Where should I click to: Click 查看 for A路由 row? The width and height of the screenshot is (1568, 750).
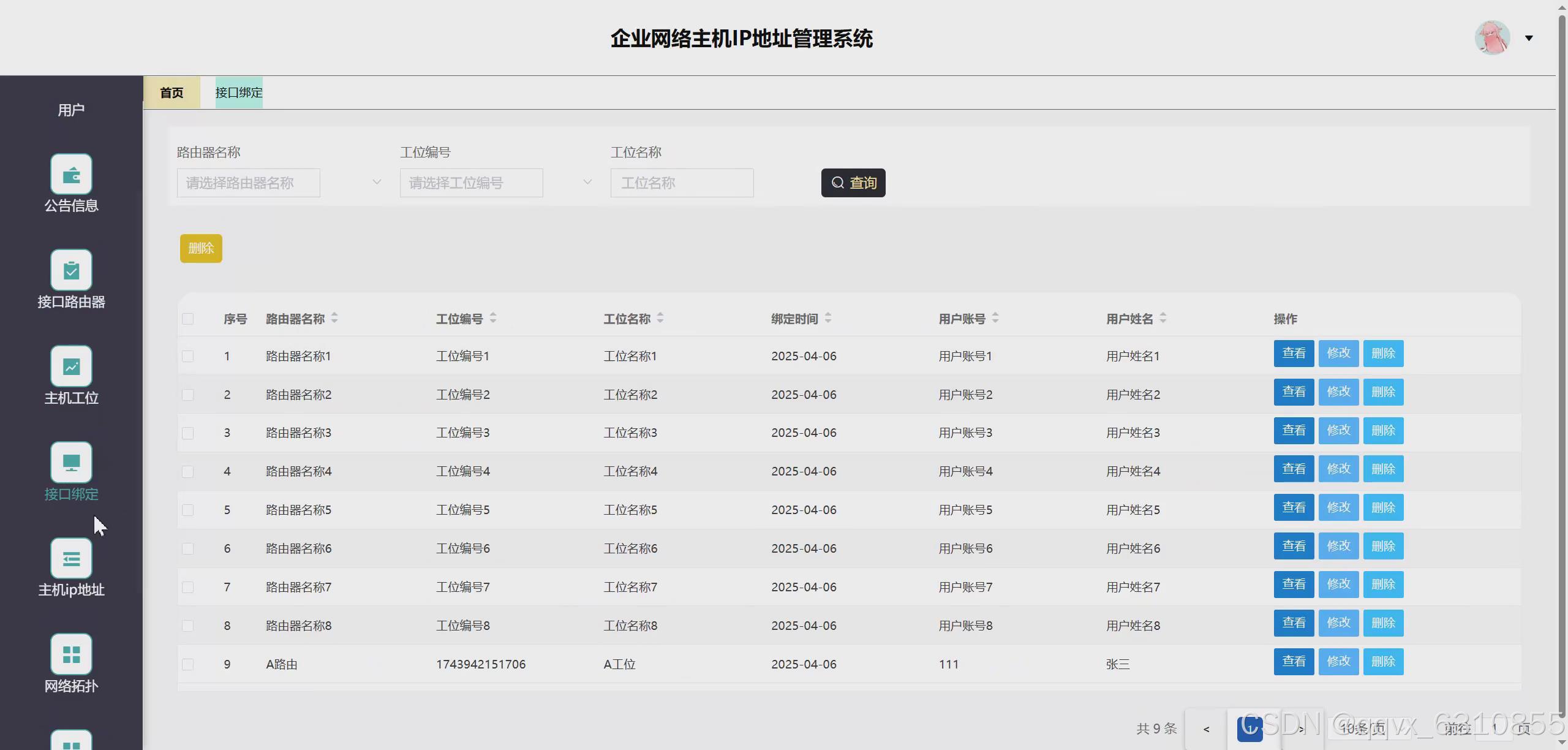click(1294, 662)
